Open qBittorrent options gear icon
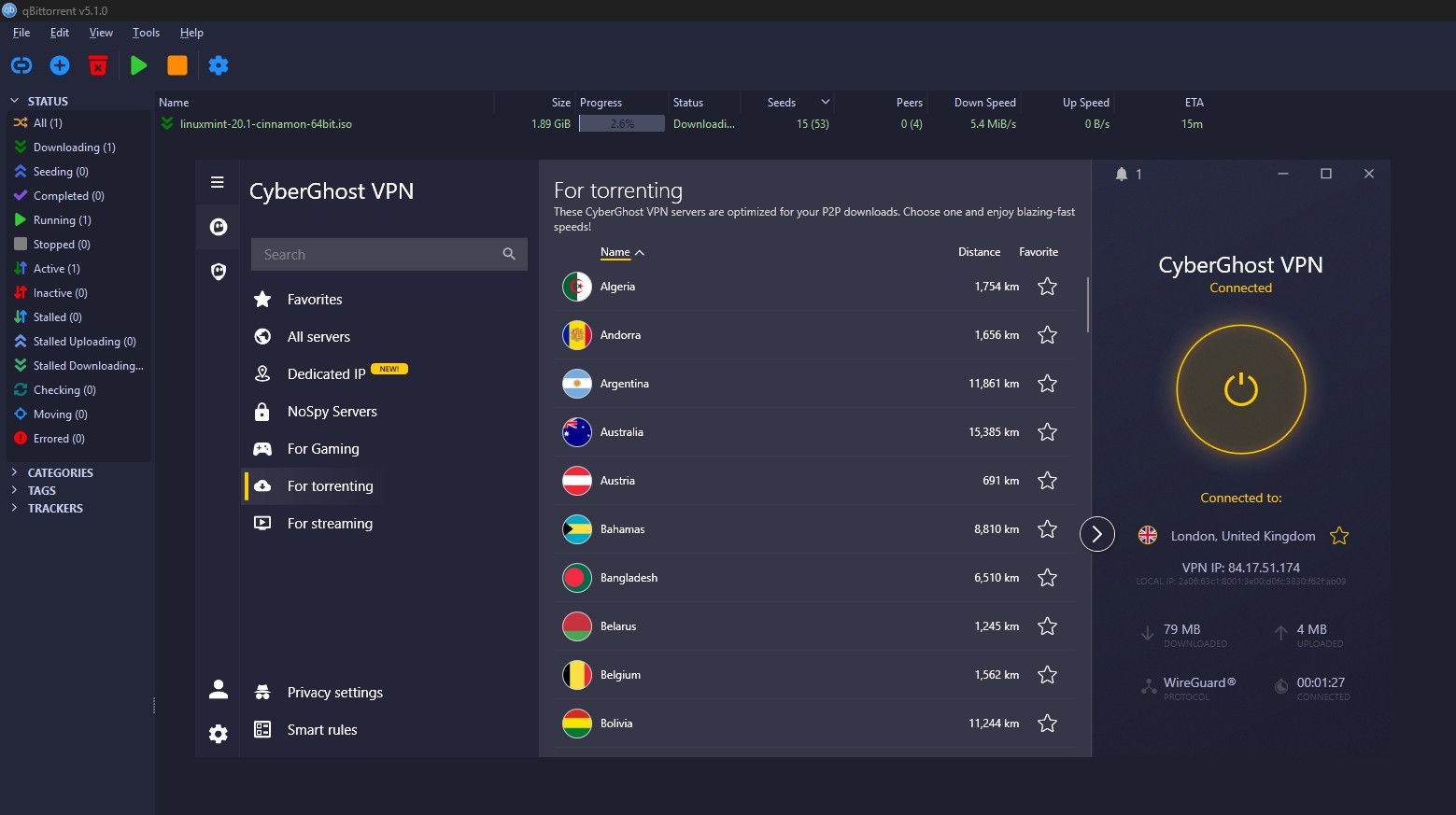This screenshot has width=1456, height=815. pos(219,65)
